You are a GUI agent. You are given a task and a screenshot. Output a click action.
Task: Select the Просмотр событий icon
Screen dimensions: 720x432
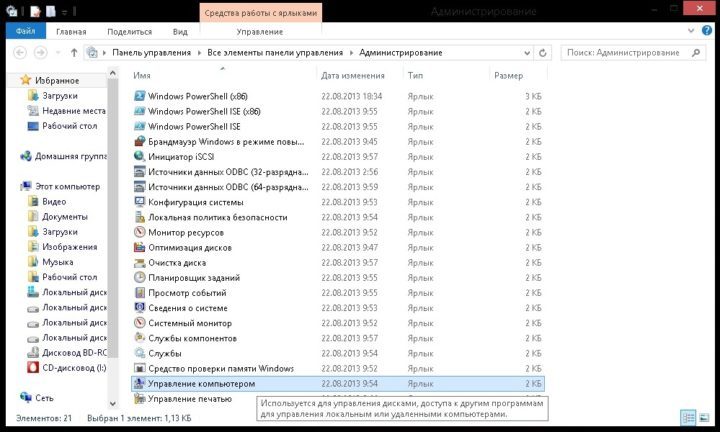click(140, 293)
